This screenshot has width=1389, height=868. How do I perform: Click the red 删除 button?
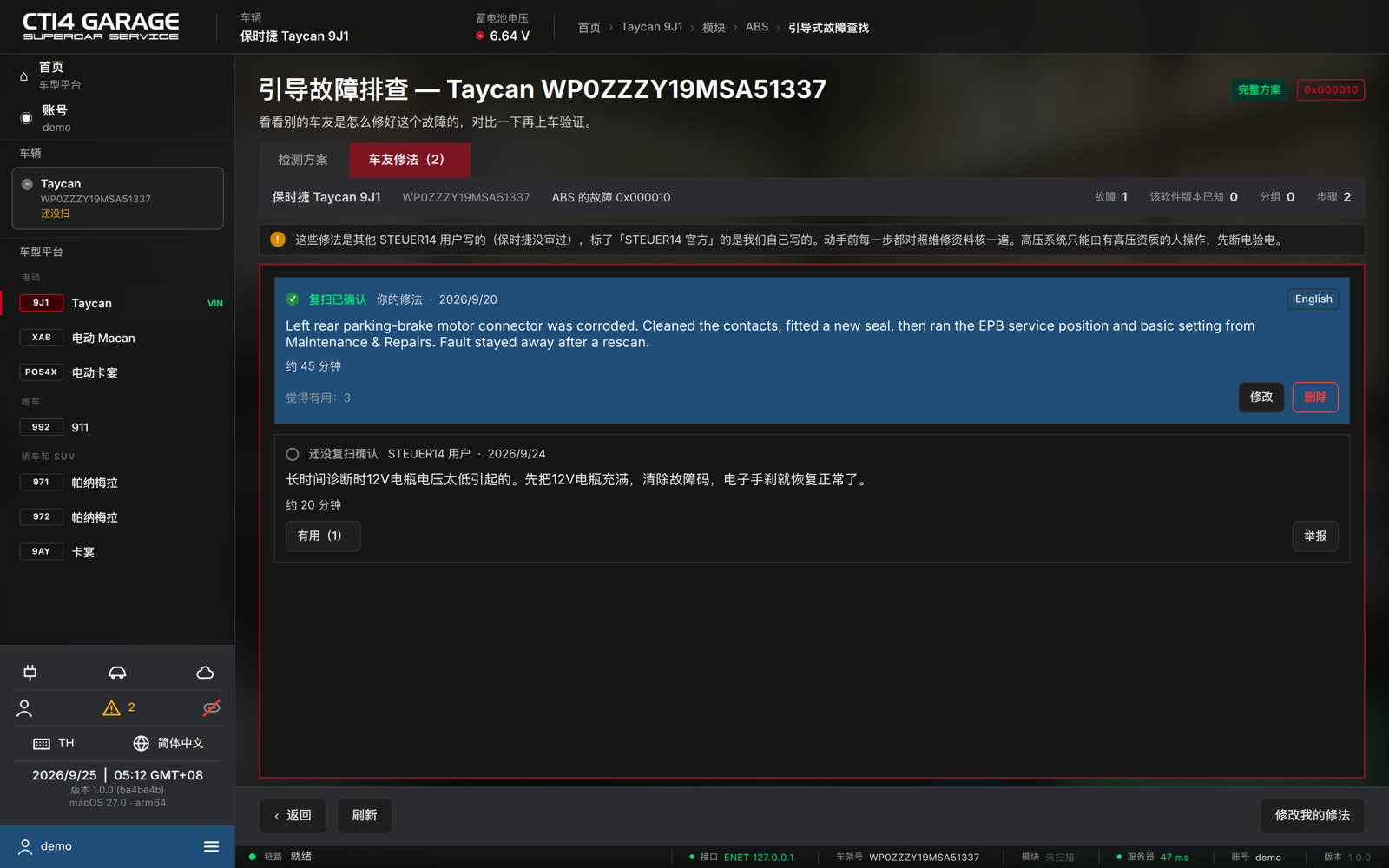1315,398
